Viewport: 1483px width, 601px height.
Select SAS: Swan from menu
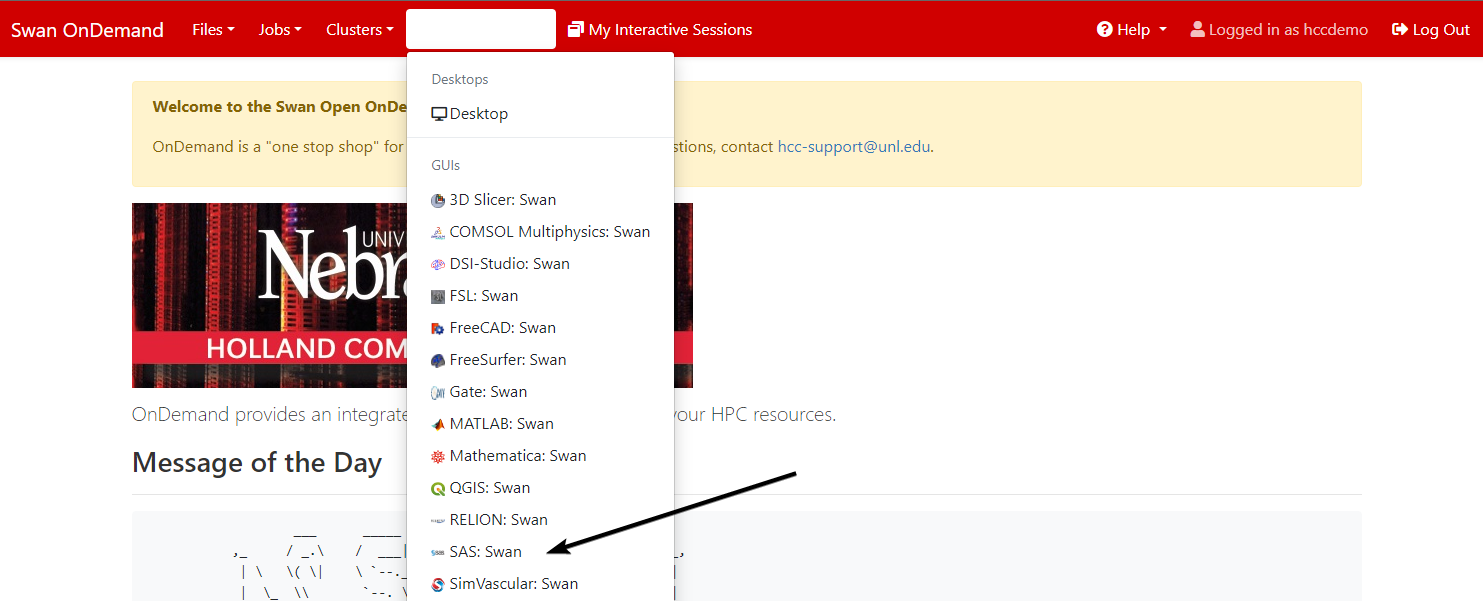540,552
